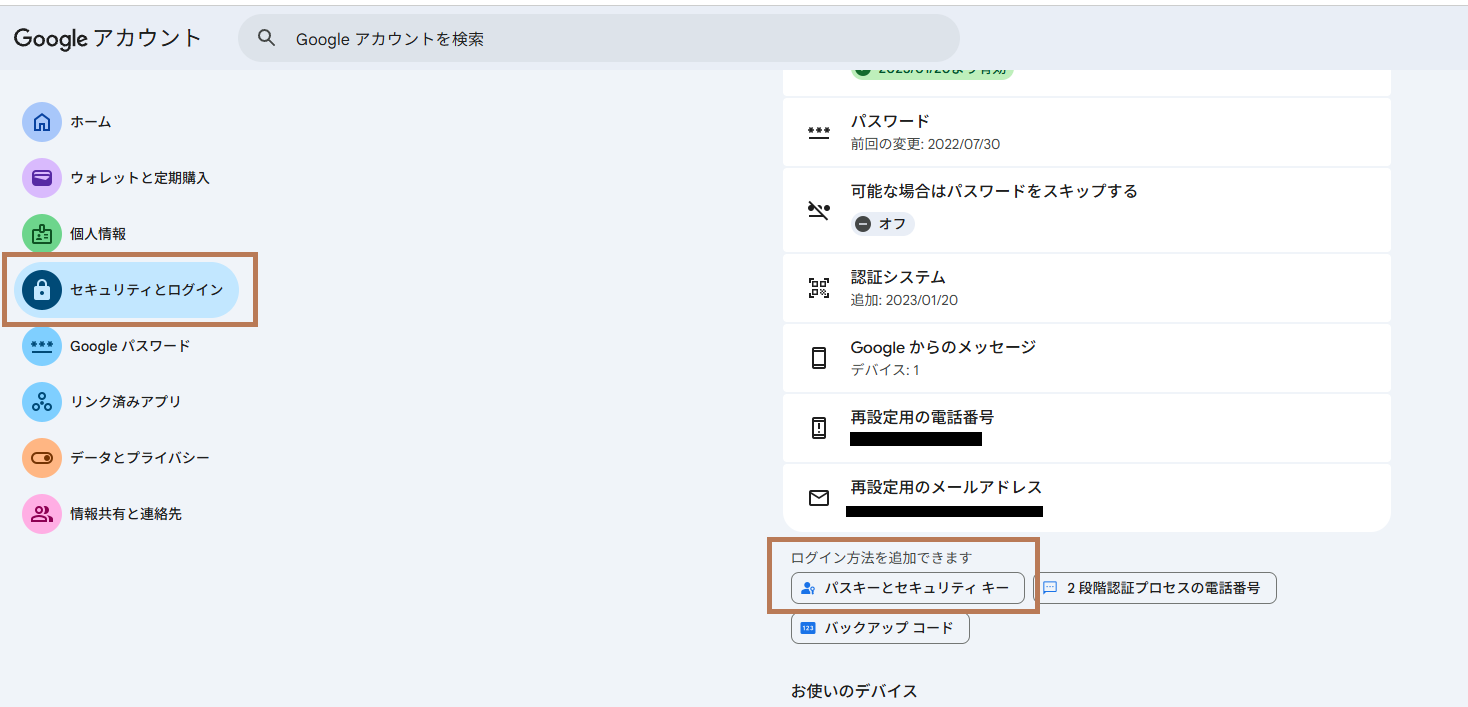Click ログイン方法を追加できます text
This screenshot has width=1468, height=707.
881,558
